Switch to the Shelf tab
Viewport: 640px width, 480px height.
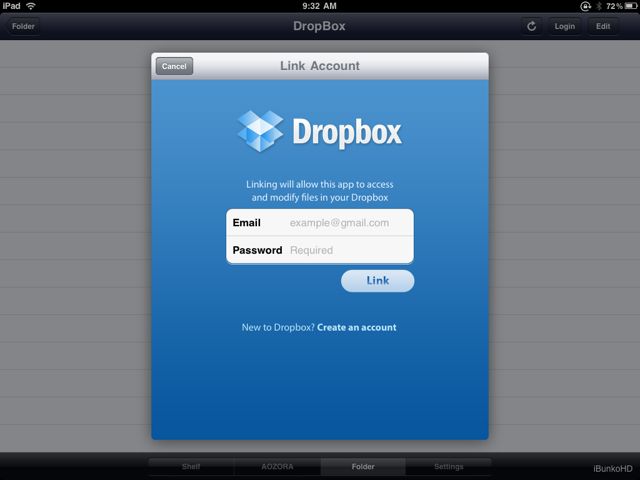[x=191, y=467]
